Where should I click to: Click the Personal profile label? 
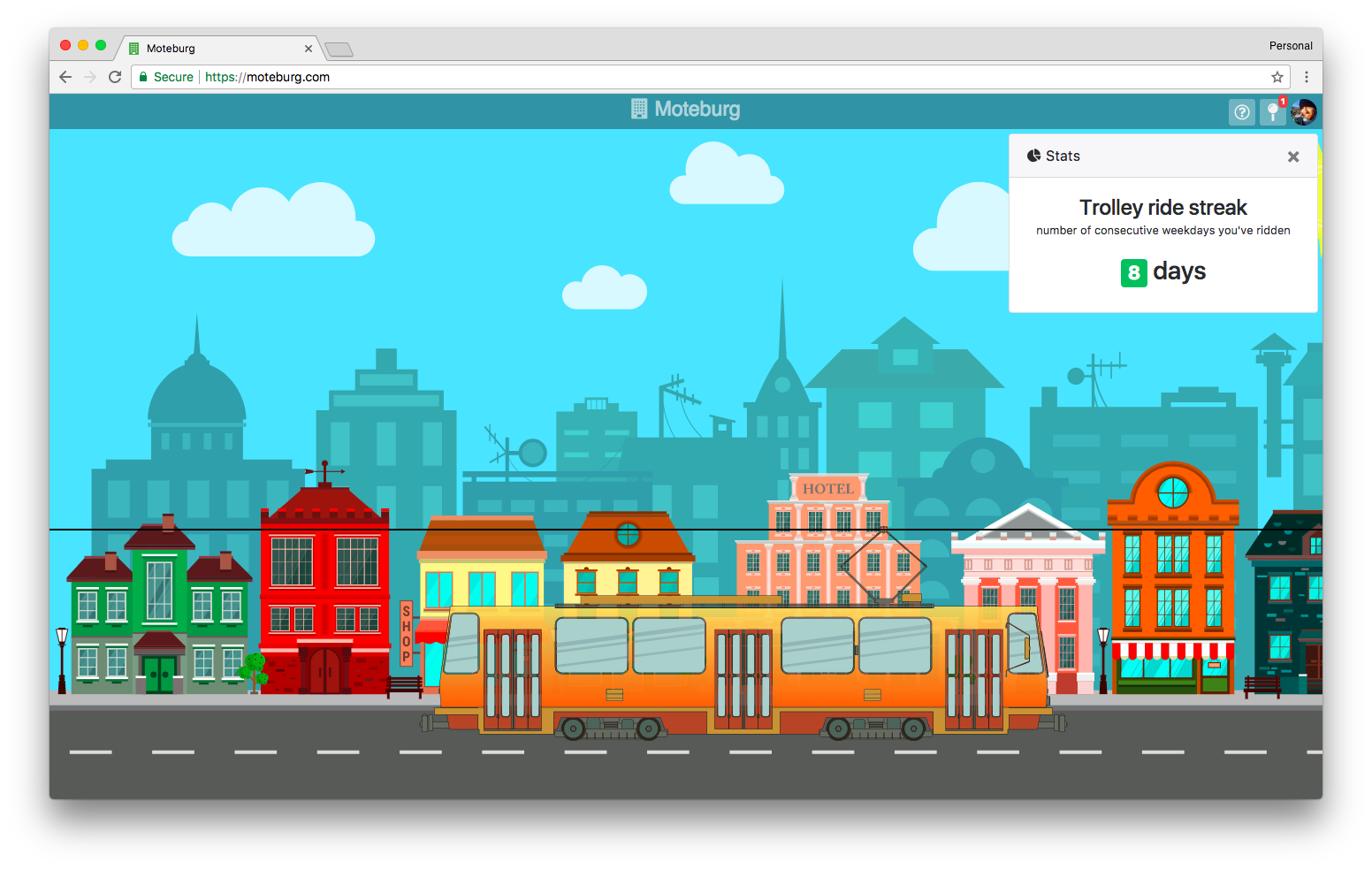[1291, 46]
